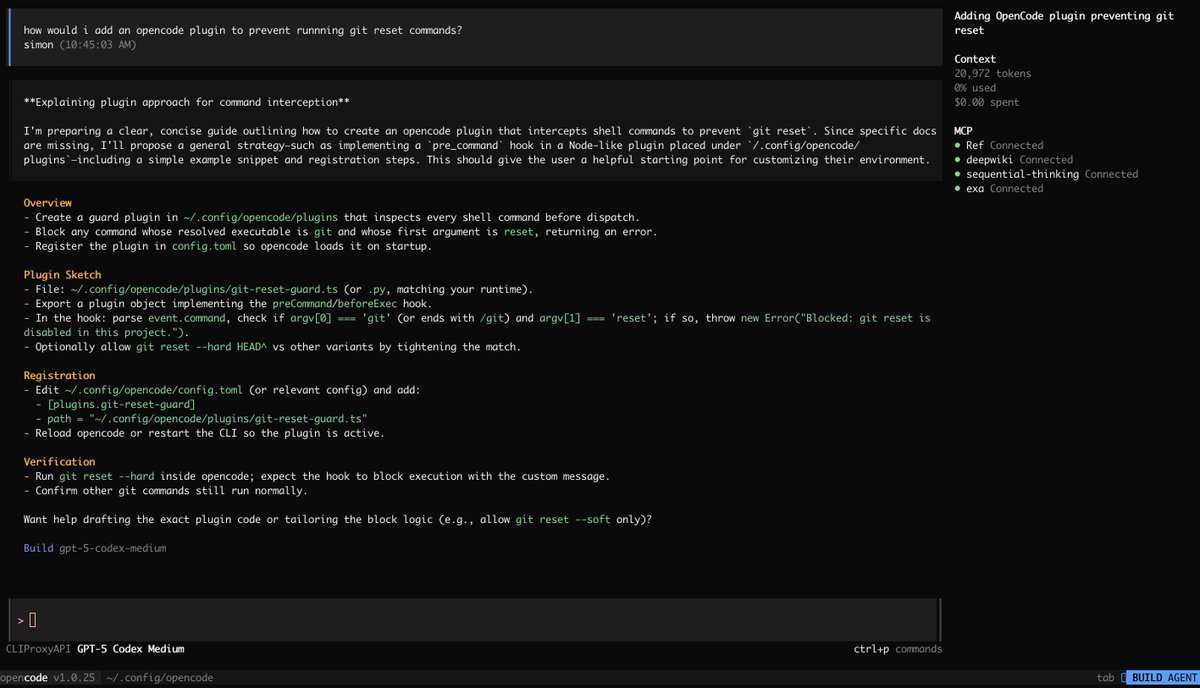
Task: Click the Explaining plugin approach reasoning heading
Action: click(187, 102)
